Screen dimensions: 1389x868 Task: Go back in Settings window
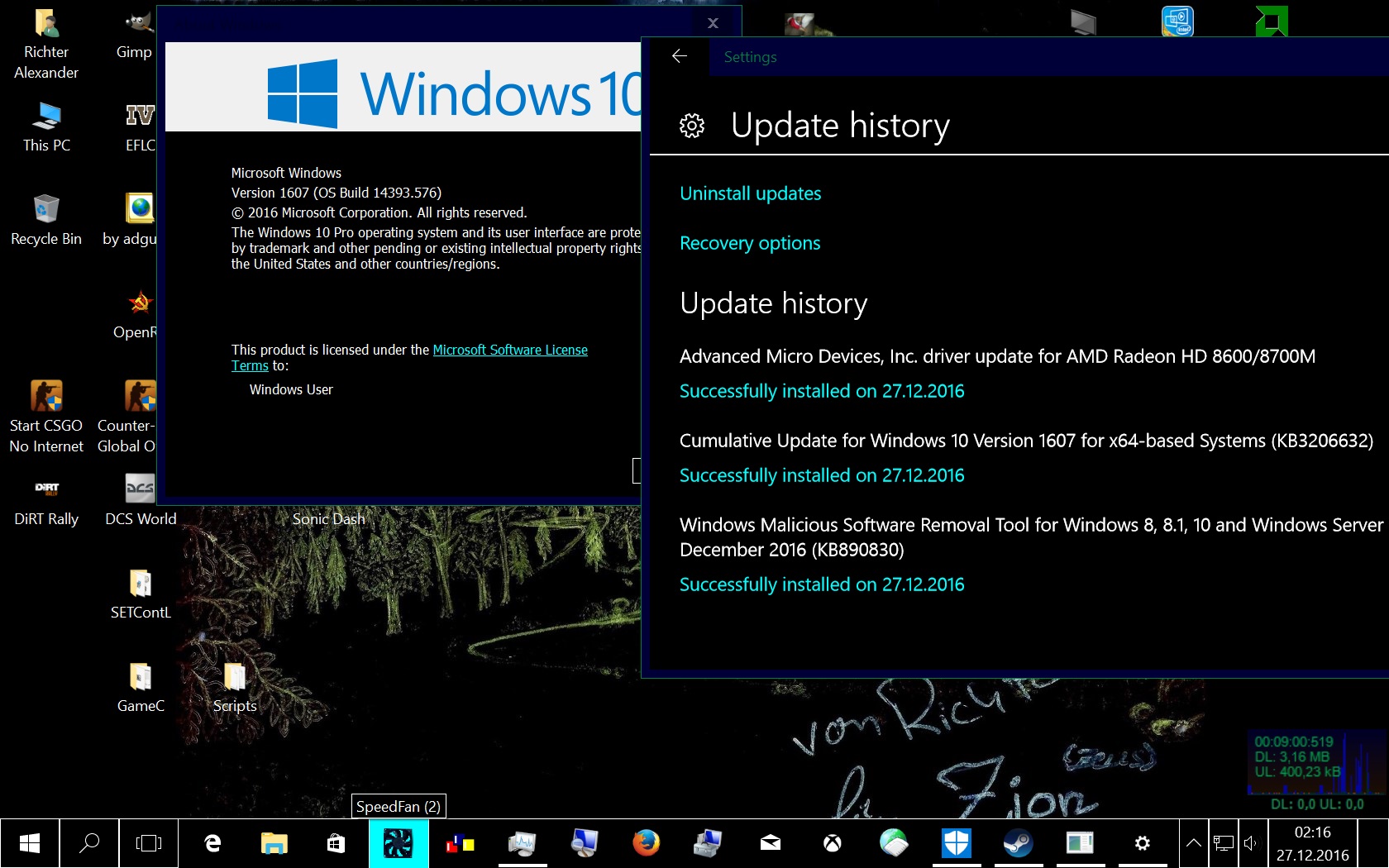(680, 56)
